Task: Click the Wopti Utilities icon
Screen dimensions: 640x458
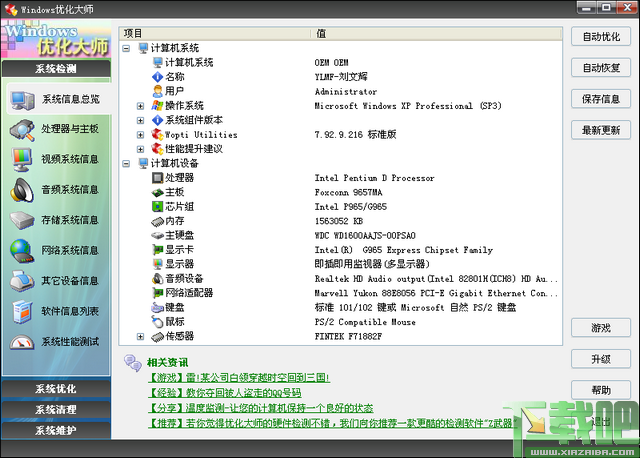Action: click(158, 134)
